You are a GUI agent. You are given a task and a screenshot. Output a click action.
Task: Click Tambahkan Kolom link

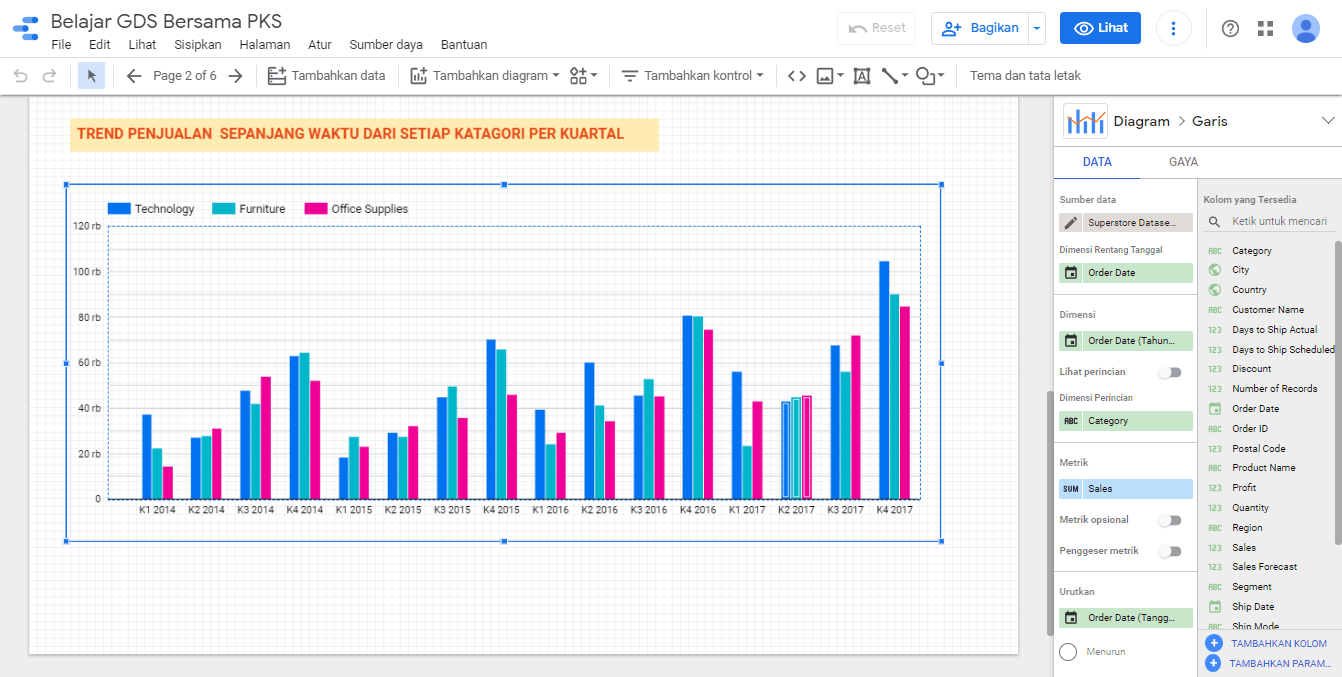click(x=1279, y=644)
